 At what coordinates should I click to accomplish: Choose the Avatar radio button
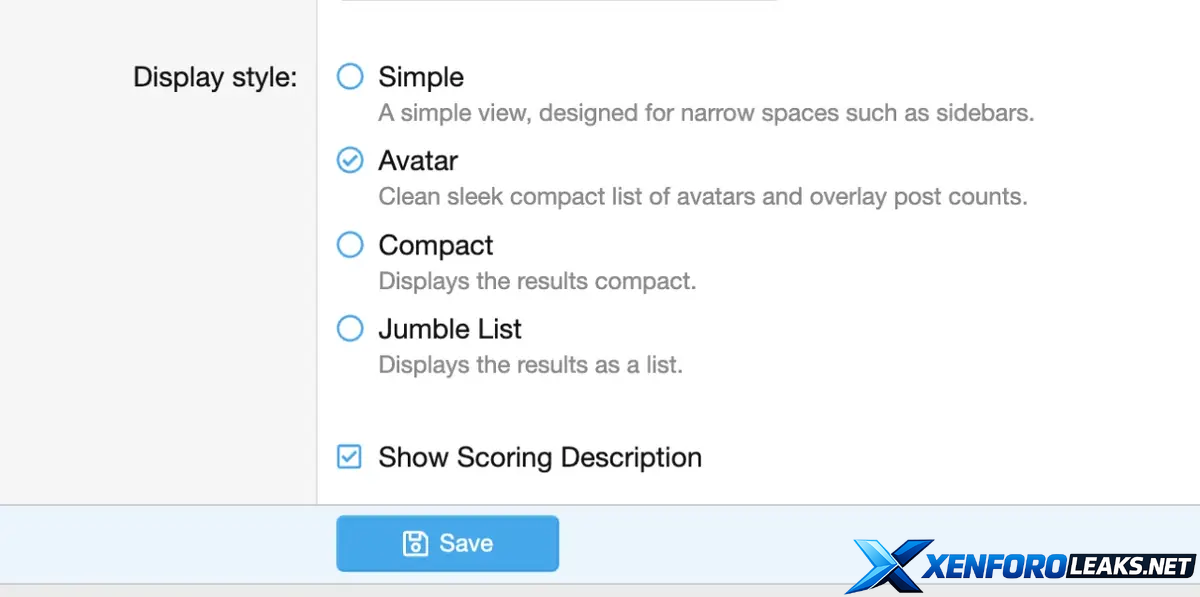pos(349,160)
